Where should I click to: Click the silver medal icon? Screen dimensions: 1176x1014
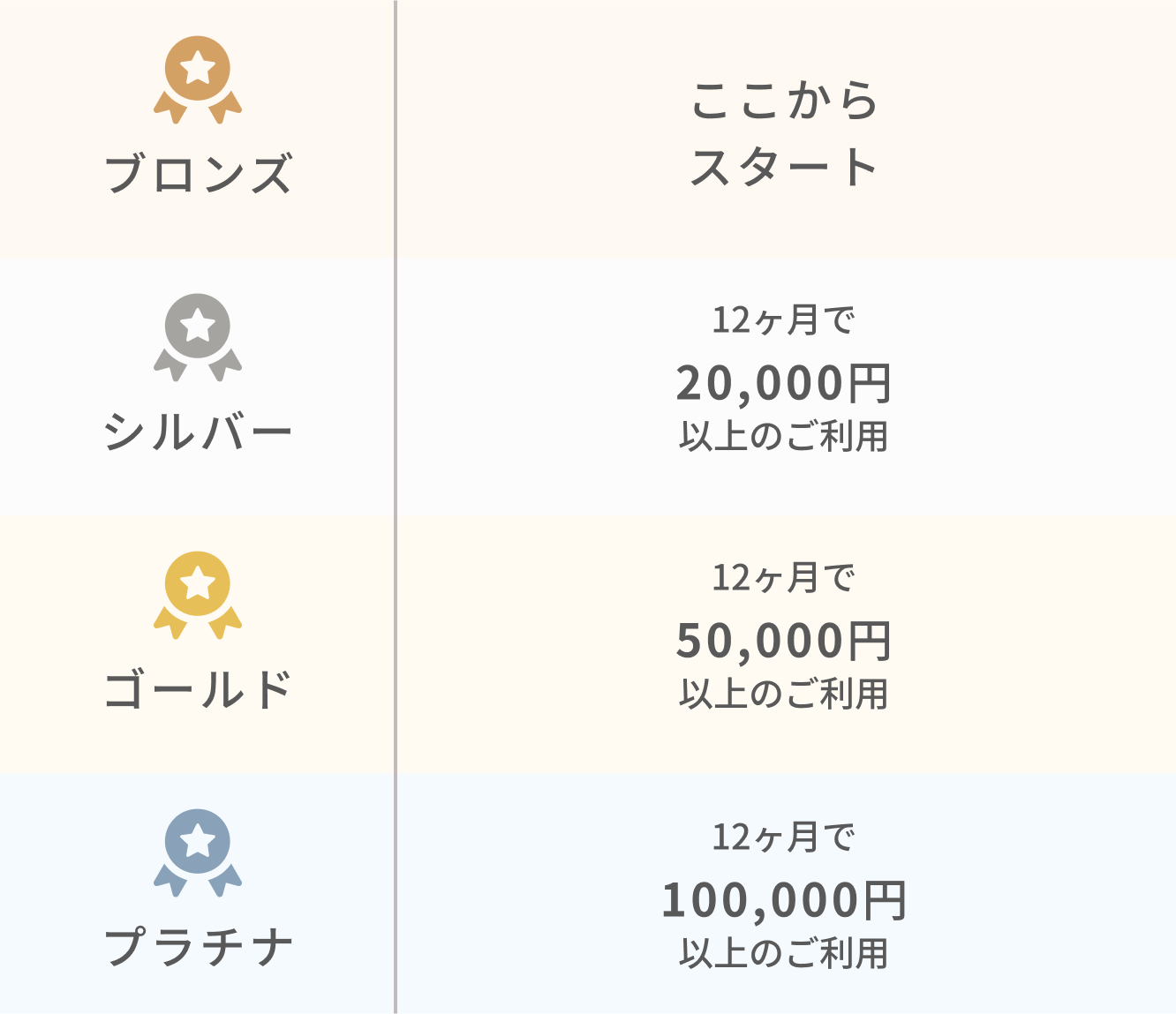pos(198,338)
